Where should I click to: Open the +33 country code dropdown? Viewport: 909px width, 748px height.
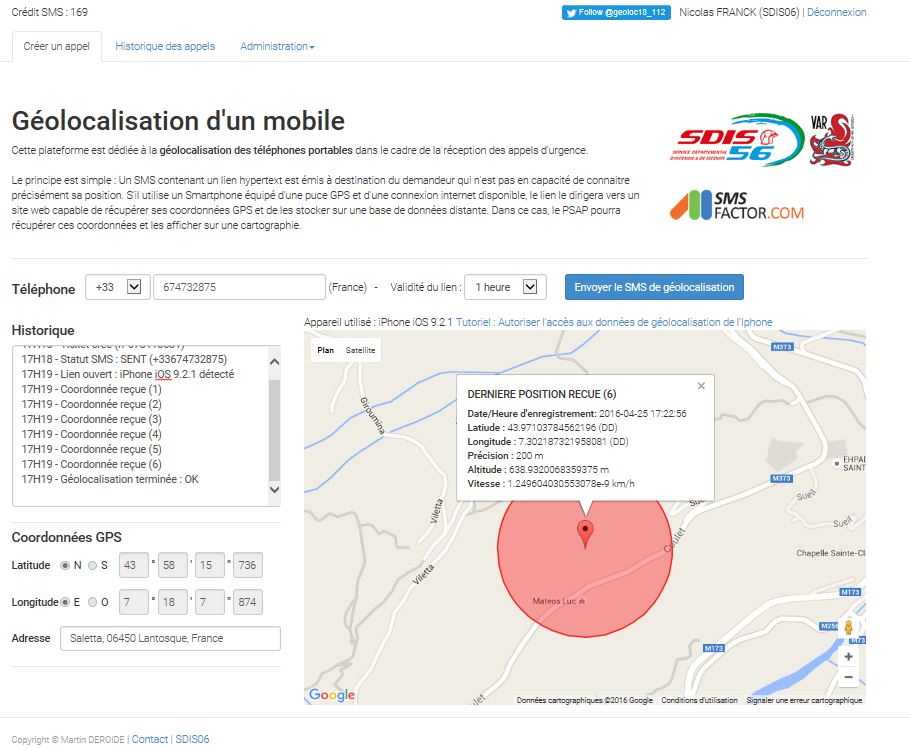click(118, 287)
